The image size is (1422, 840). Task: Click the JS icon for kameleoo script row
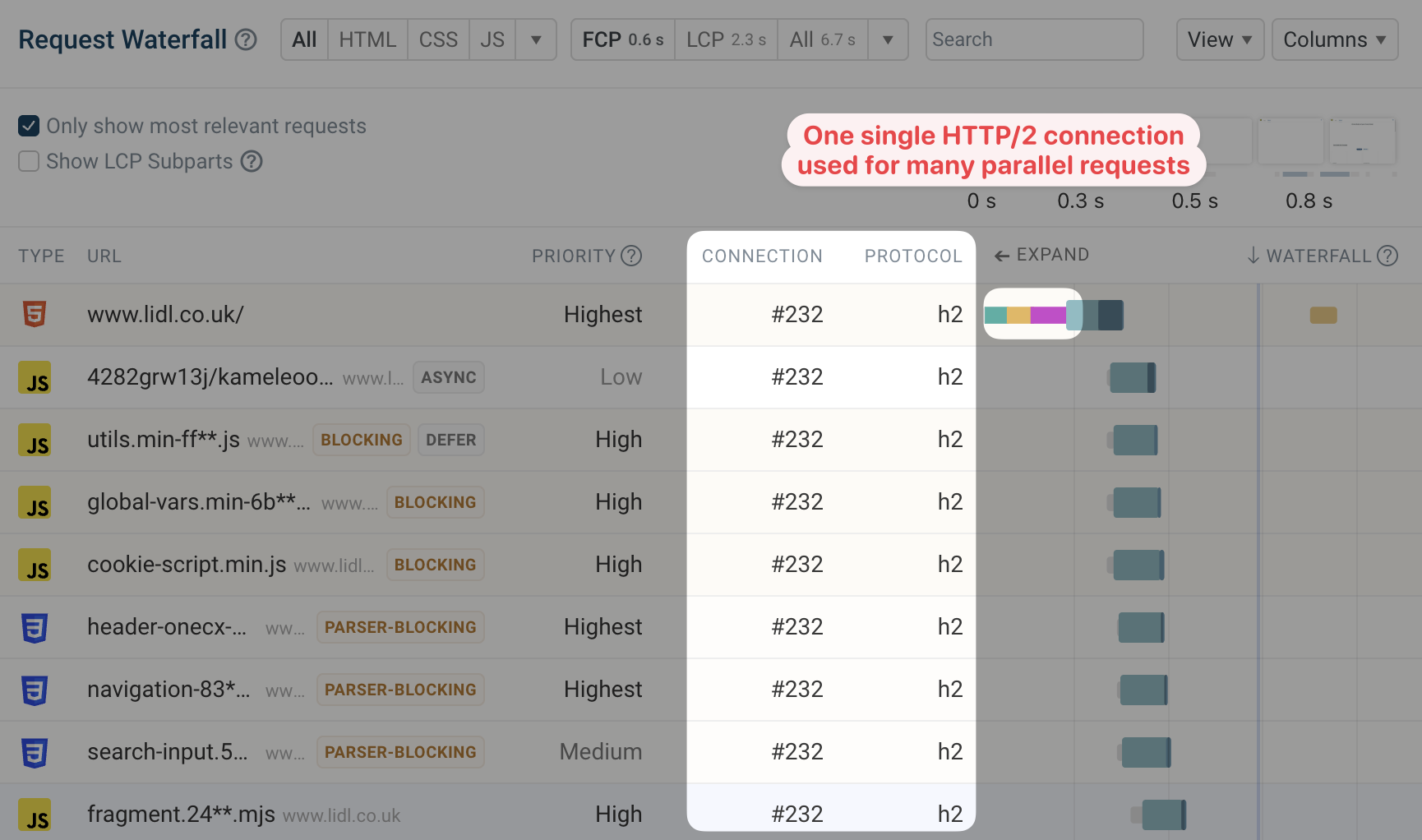click(x=35, y=377)
